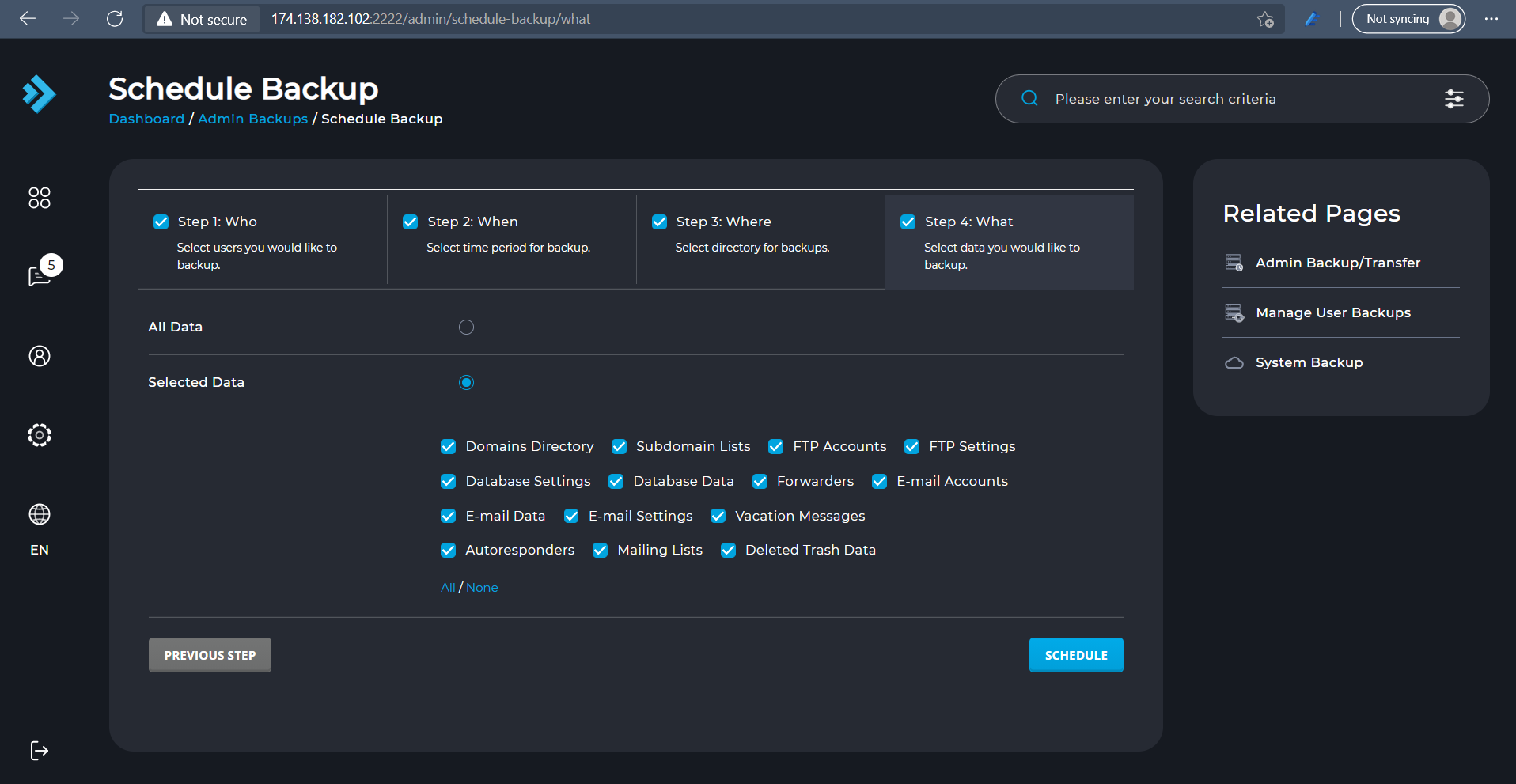Switch to Step 3: Where tab
Screen dimensions: 1516x784
pos(760,241)
